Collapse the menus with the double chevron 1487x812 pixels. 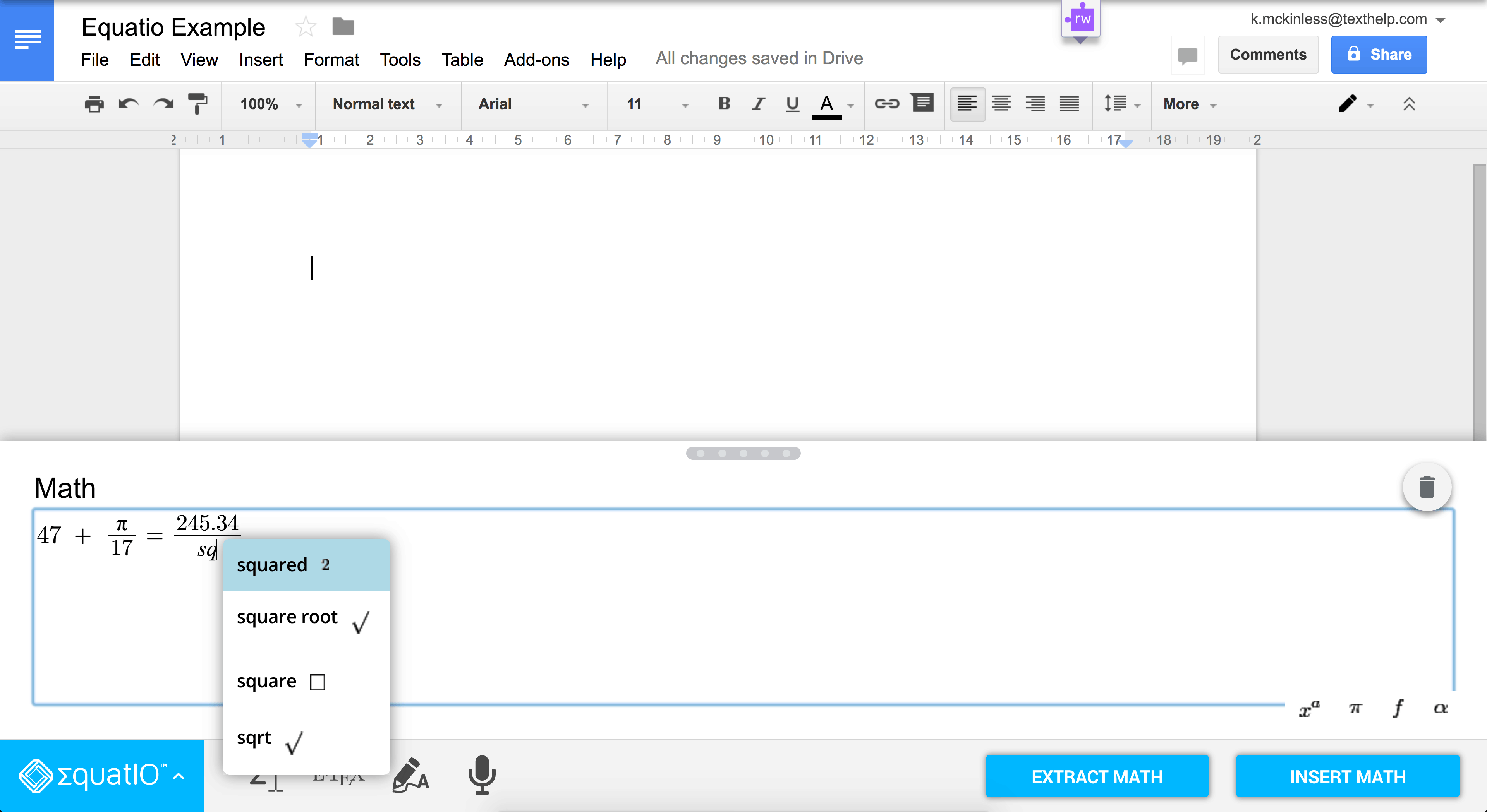pyautogui.click(x=1409, y=104)
